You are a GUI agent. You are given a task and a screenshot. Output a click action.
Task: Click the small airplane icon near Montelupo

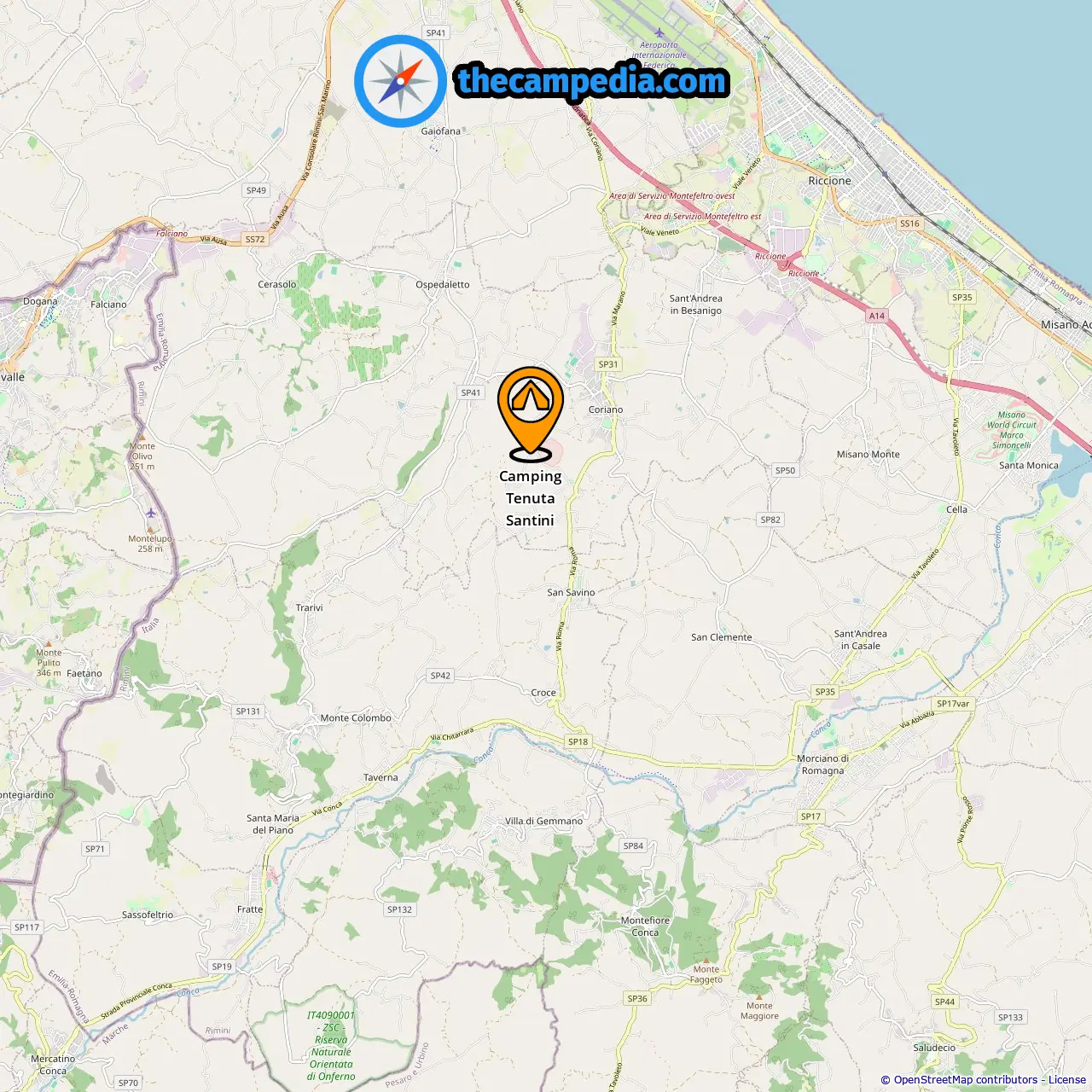(x=151, y=513)
